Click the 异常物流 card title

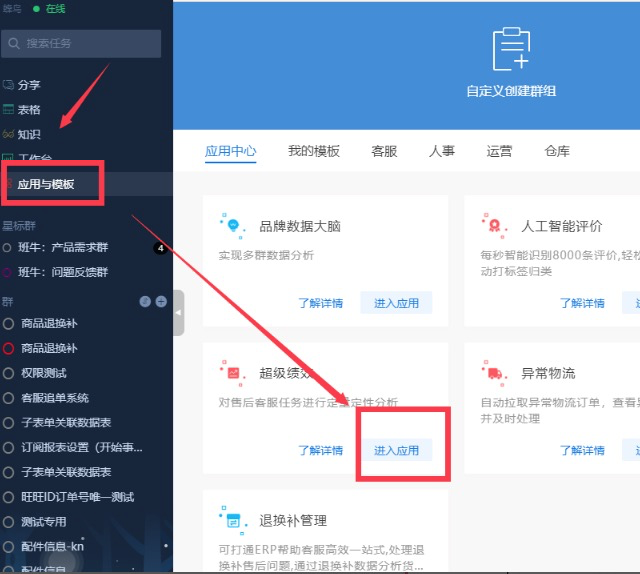click(548, 373)
